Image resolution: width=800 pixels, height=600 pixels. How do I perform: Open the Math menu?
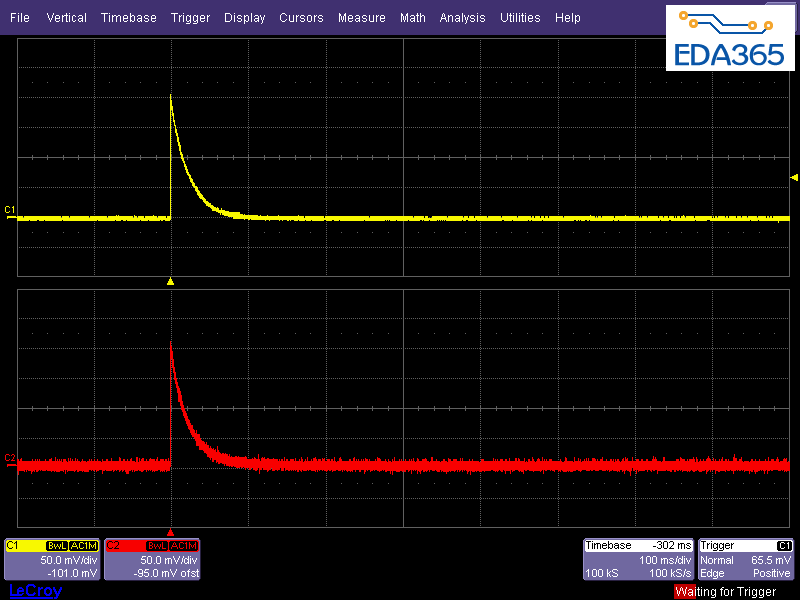click(412, 18)
